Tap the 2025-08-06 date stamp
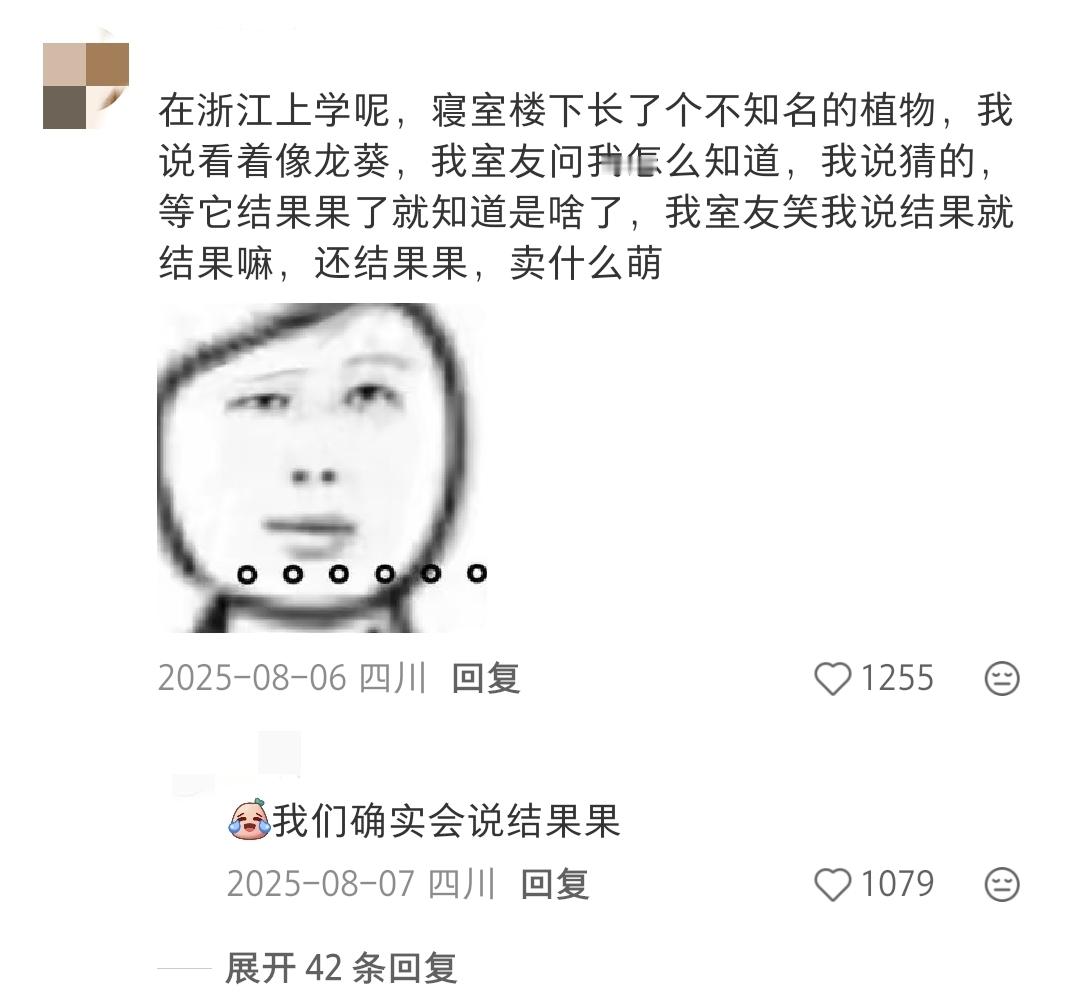Viewport: 1080px width, 1006px height. point(251,678)
